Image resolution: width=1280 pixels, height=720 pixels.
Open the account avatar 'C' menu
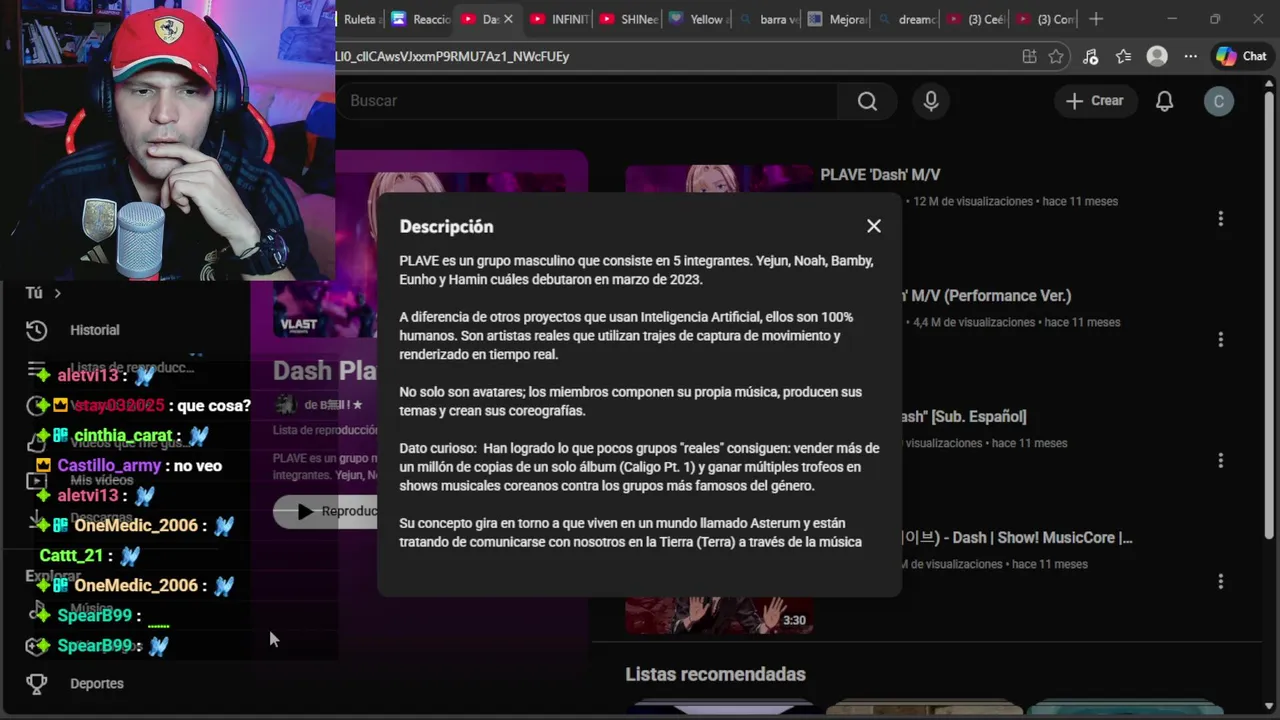(1218, 101)
